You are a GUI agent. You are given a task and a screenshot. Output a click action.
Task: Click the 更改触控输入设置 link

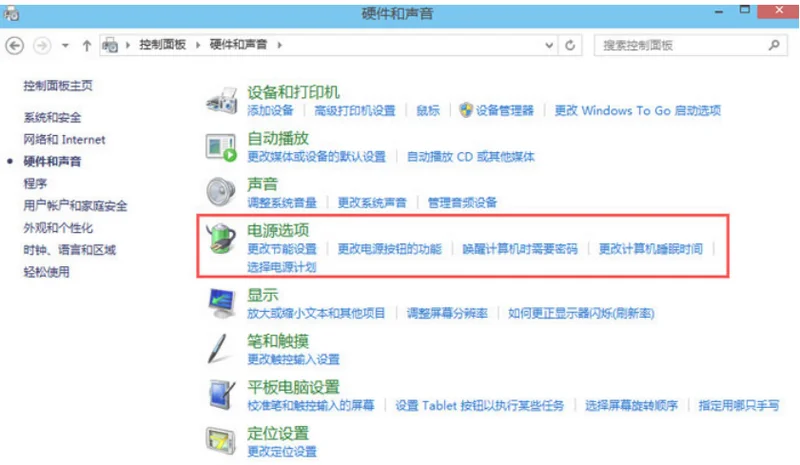tap(293, 359)
